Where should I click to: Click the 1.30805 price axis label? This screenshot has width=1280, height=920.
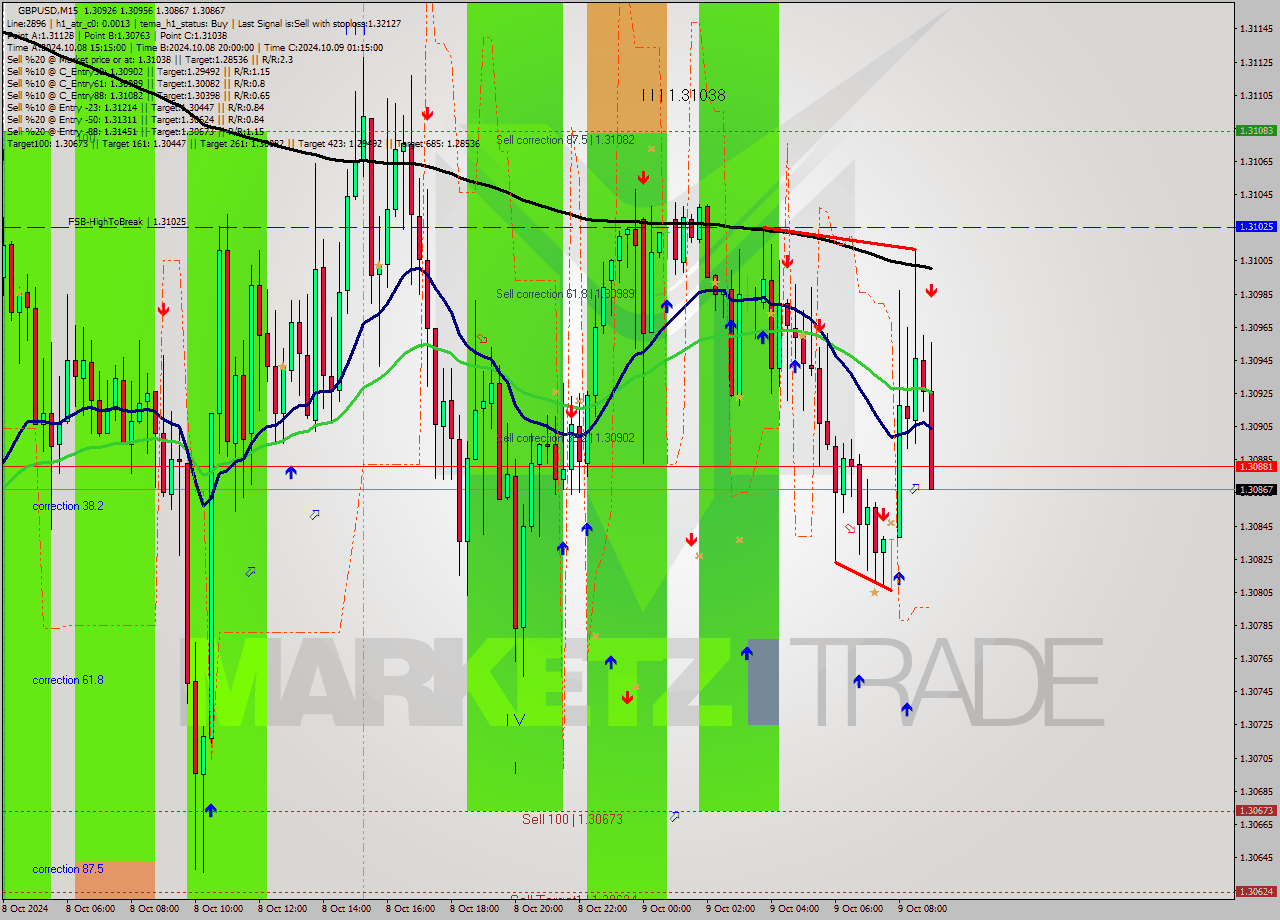click(1256, 592)
